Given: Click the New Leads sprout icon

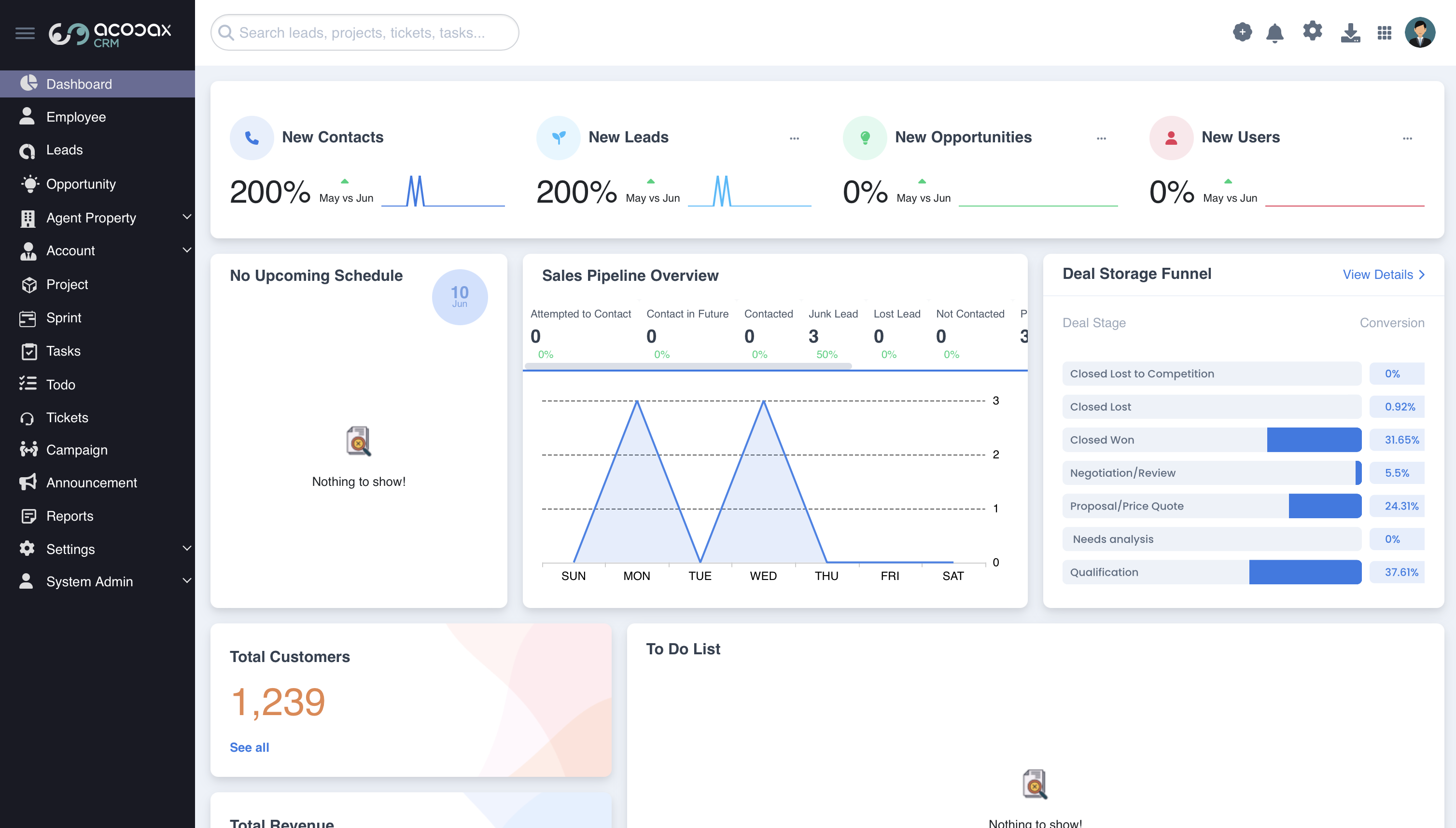Looking at the screenshot, I should [558, 138].
